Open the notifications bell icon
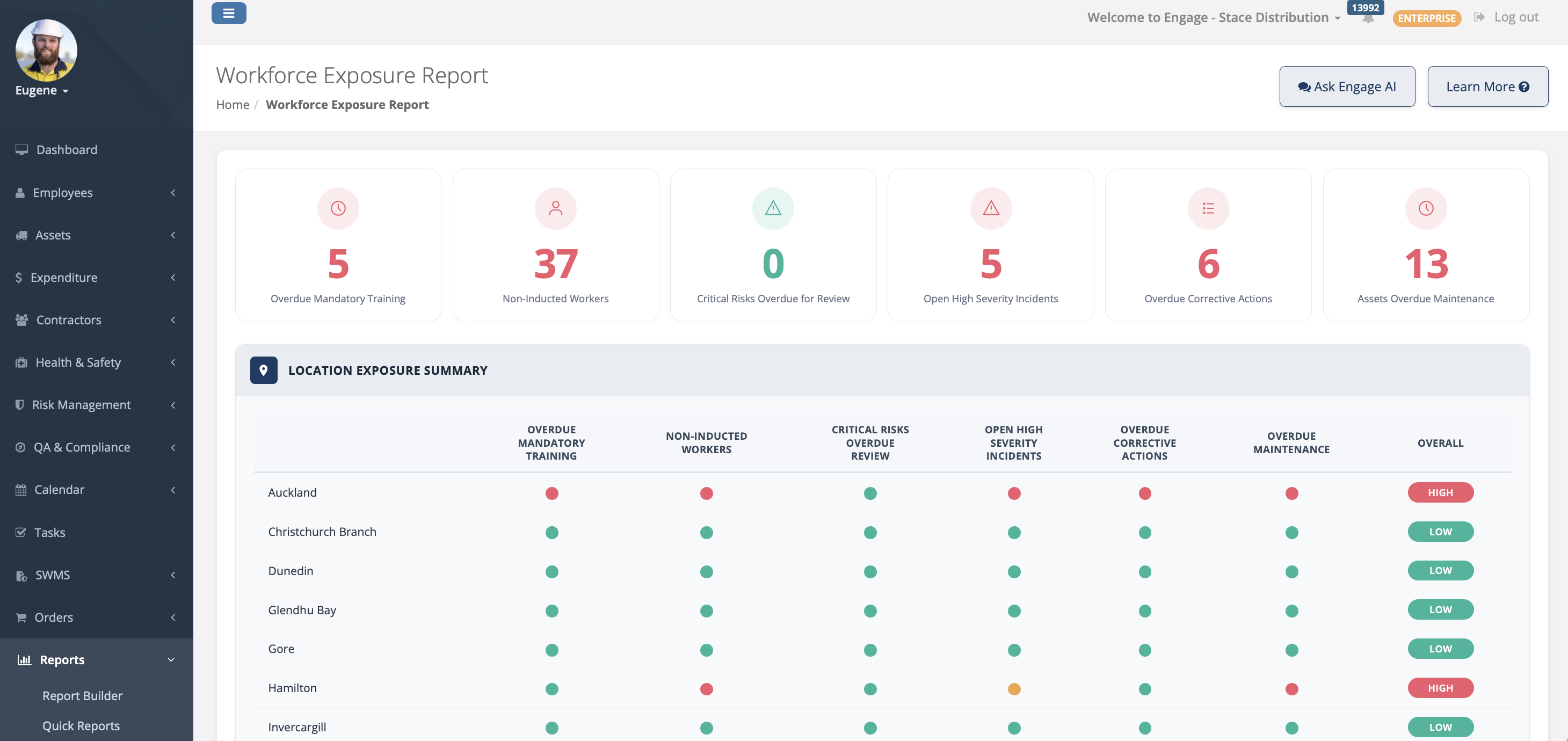The height and width of the screenshot is (741, 1568). tap(1368, 18)
